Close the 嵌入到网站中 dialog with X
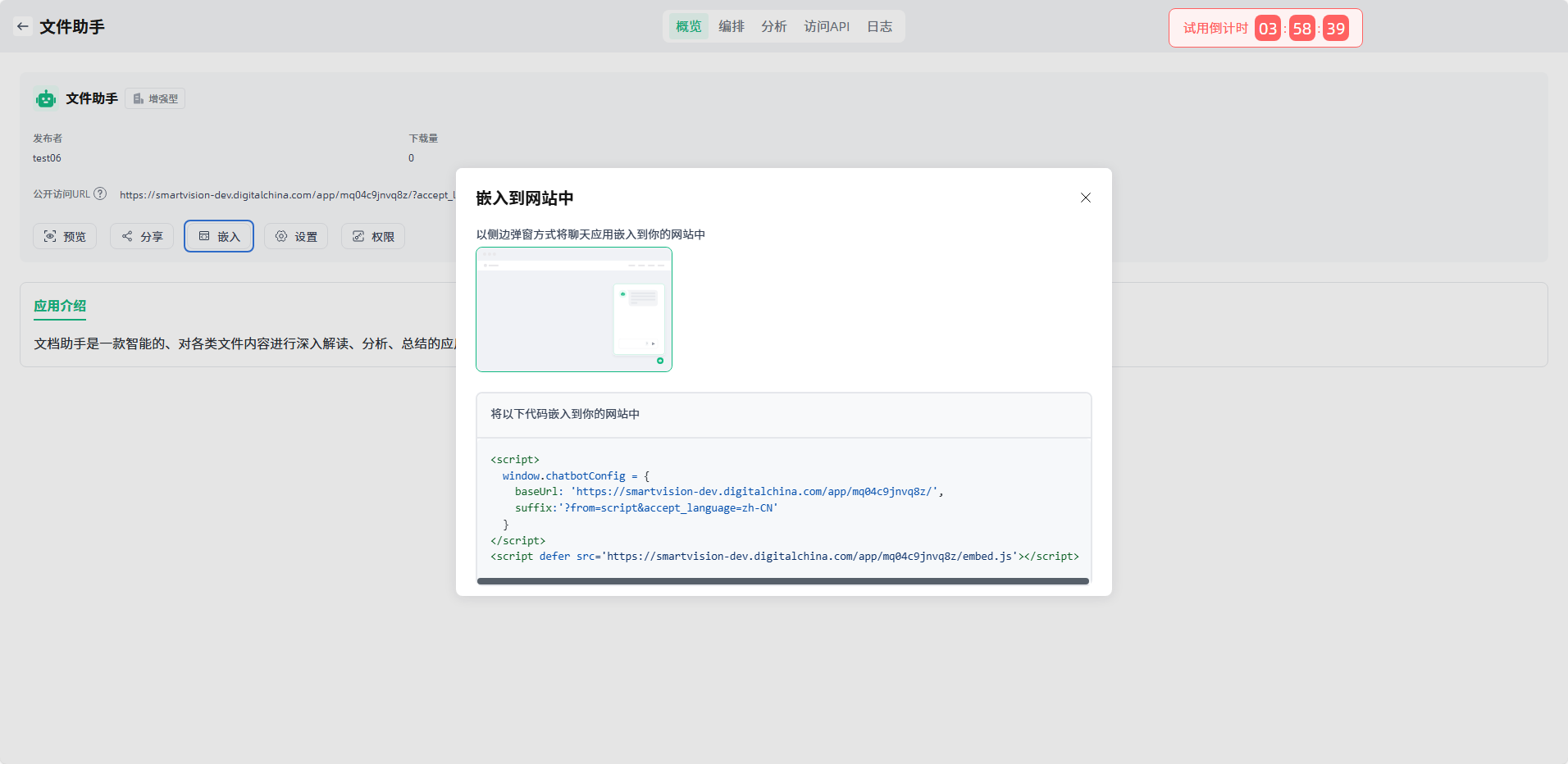Viewport: 1568px width, 764px height. 1085,198
